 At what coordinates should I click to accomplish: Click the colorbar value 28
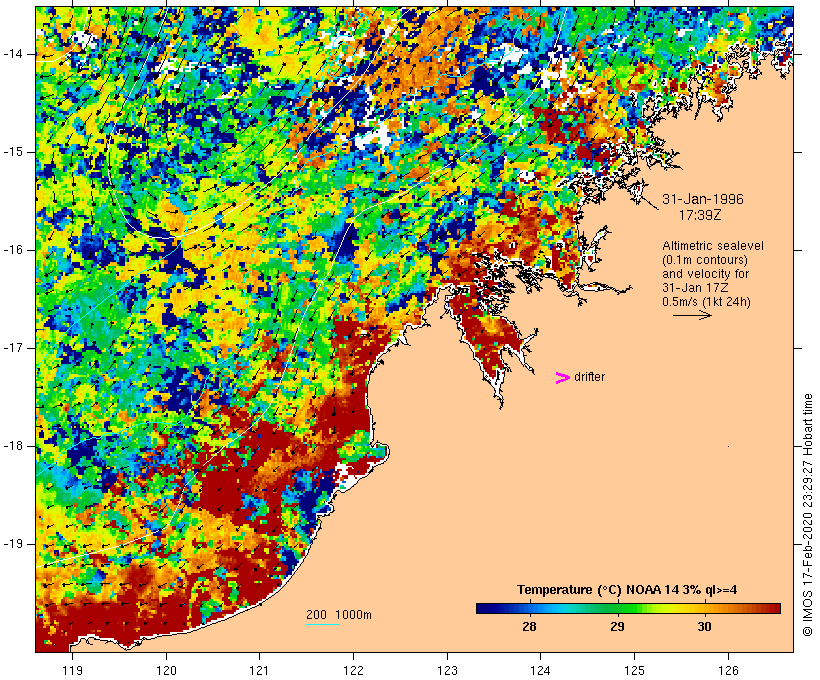pyautogui.click(x=529, y=627)
